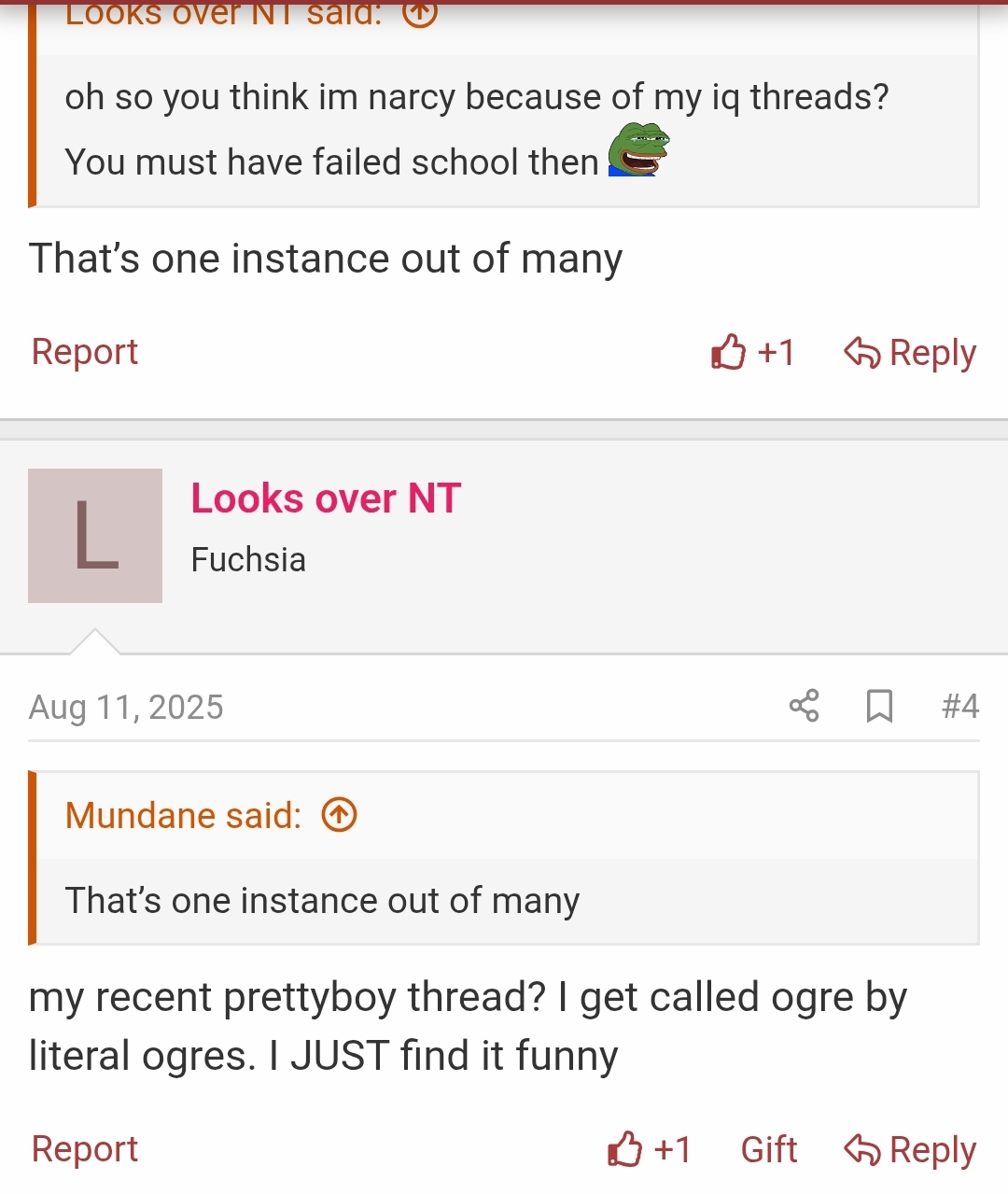Reply to Mundane's post

[910, 353]
